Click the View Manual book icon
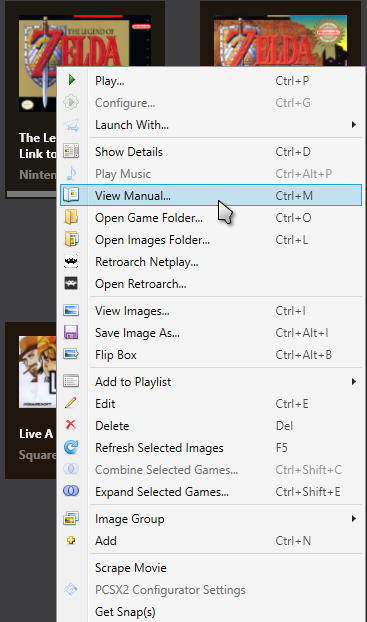Screen dimensions: 367x622 click(71, 195)
